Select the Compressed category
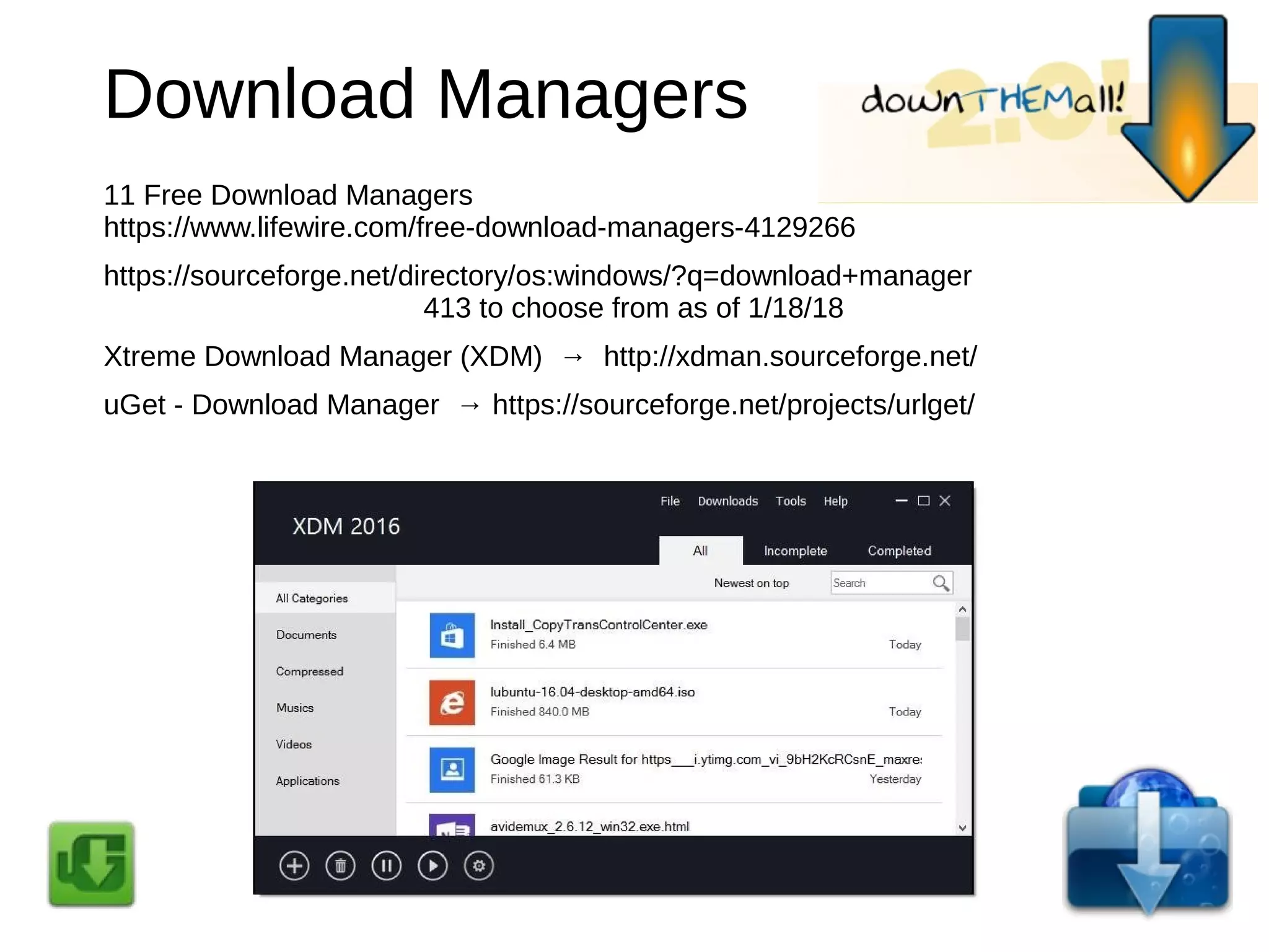This screenshot has width=1269, height=952. pyautogui.click(x=309, y=671)
